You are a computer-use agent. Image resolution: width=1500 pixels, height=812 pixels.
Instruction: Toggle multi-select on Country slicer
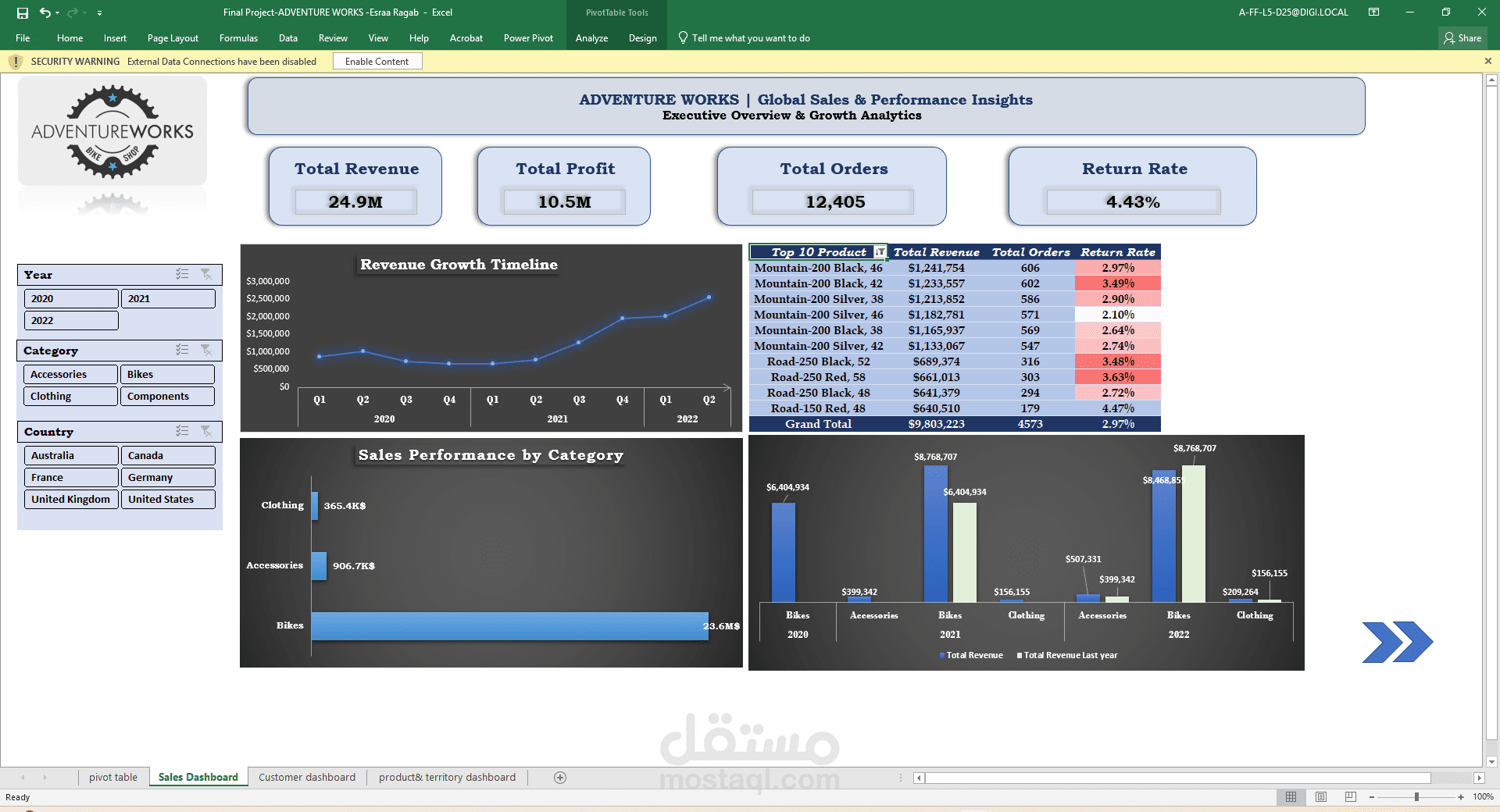(182, 431)
